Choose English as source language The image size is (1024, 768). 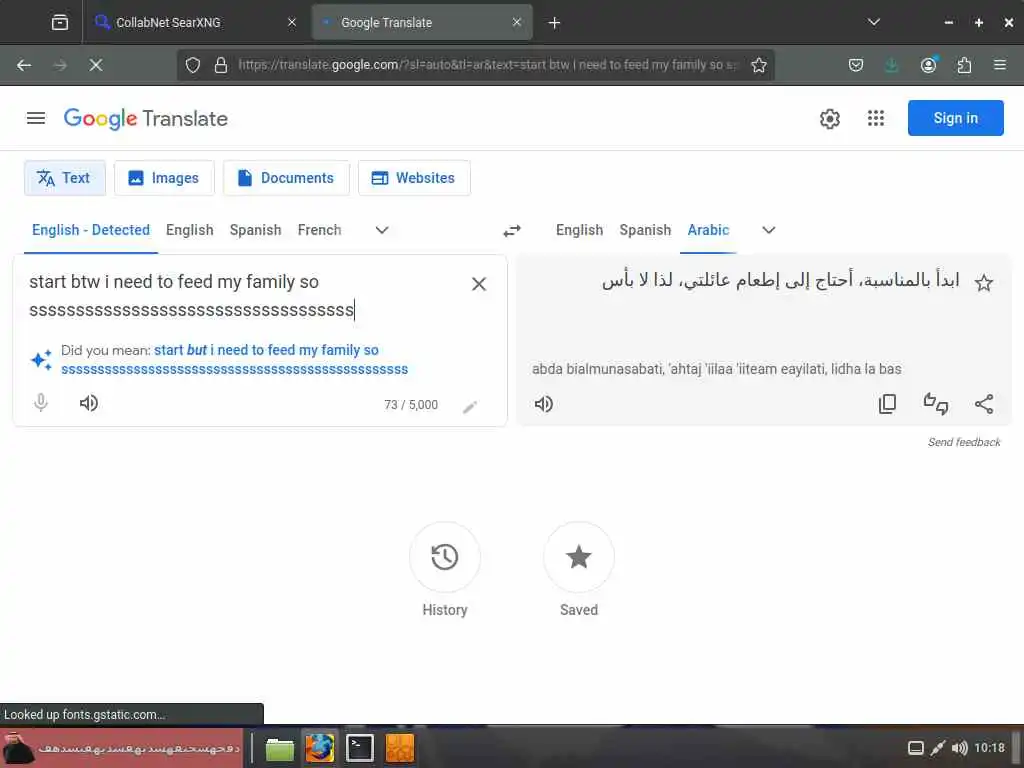189,230
